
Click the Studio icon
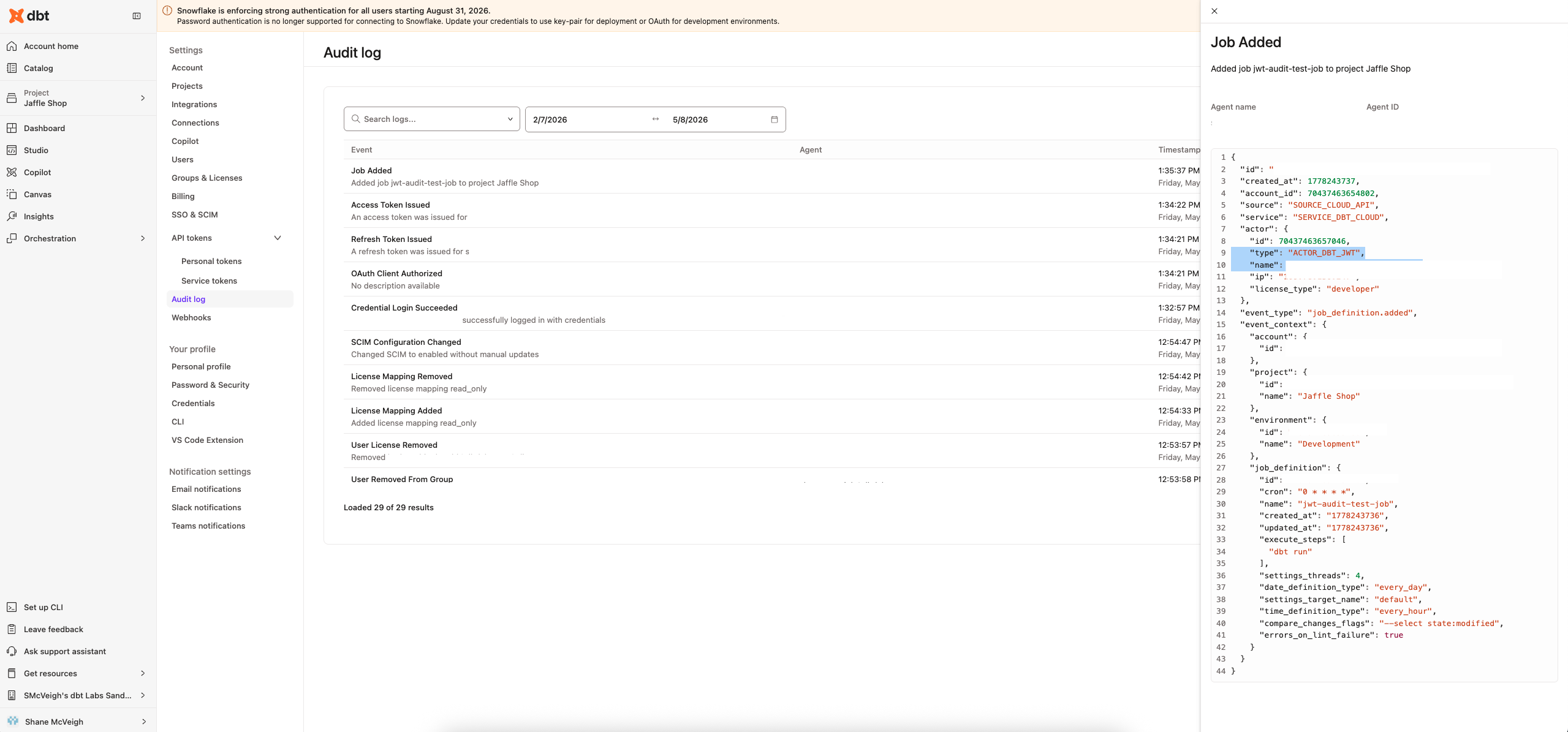click(x=12, y=150)
